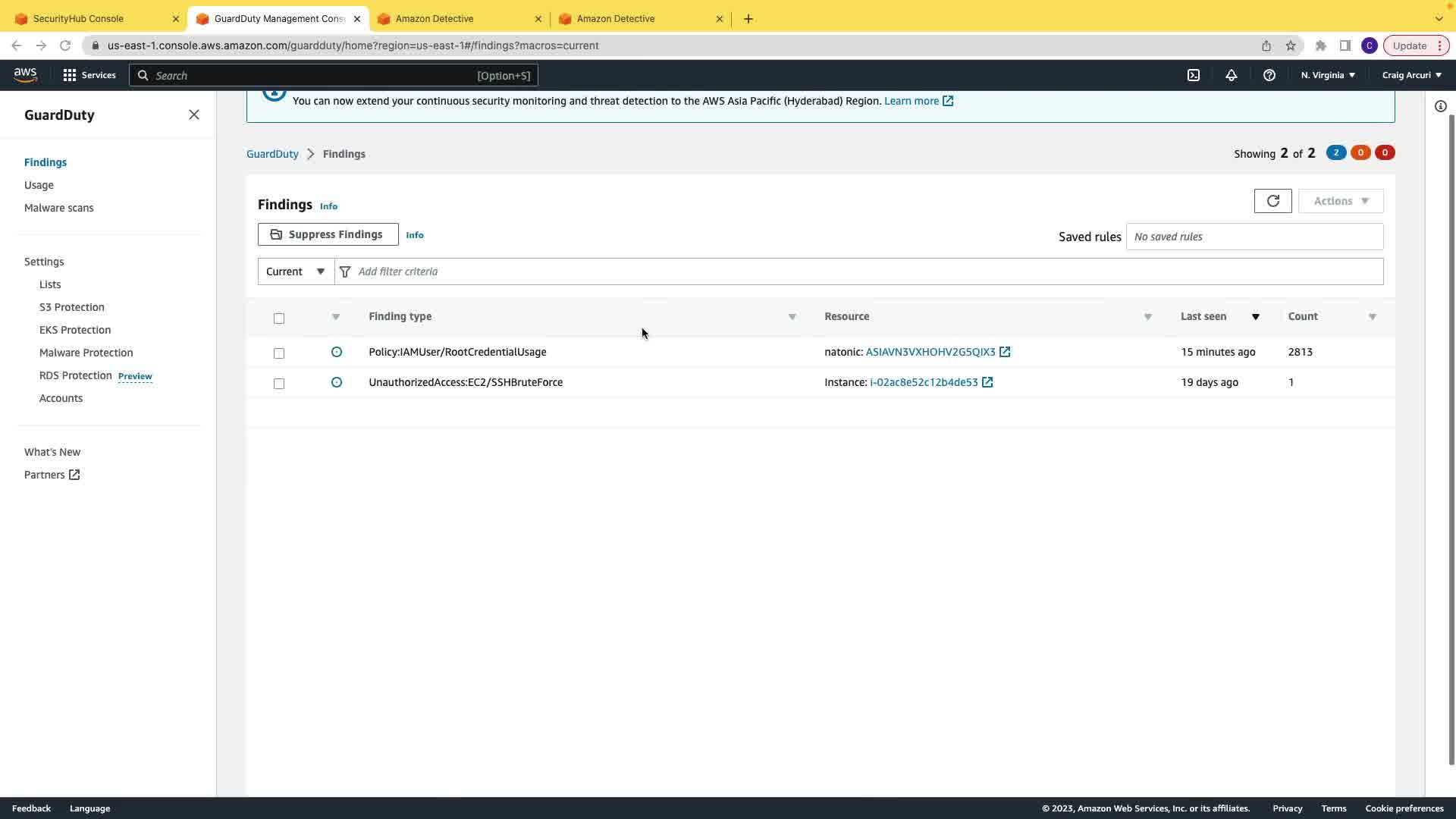
Task: Open Malware scans in sidebar
Action: (59, 208)
